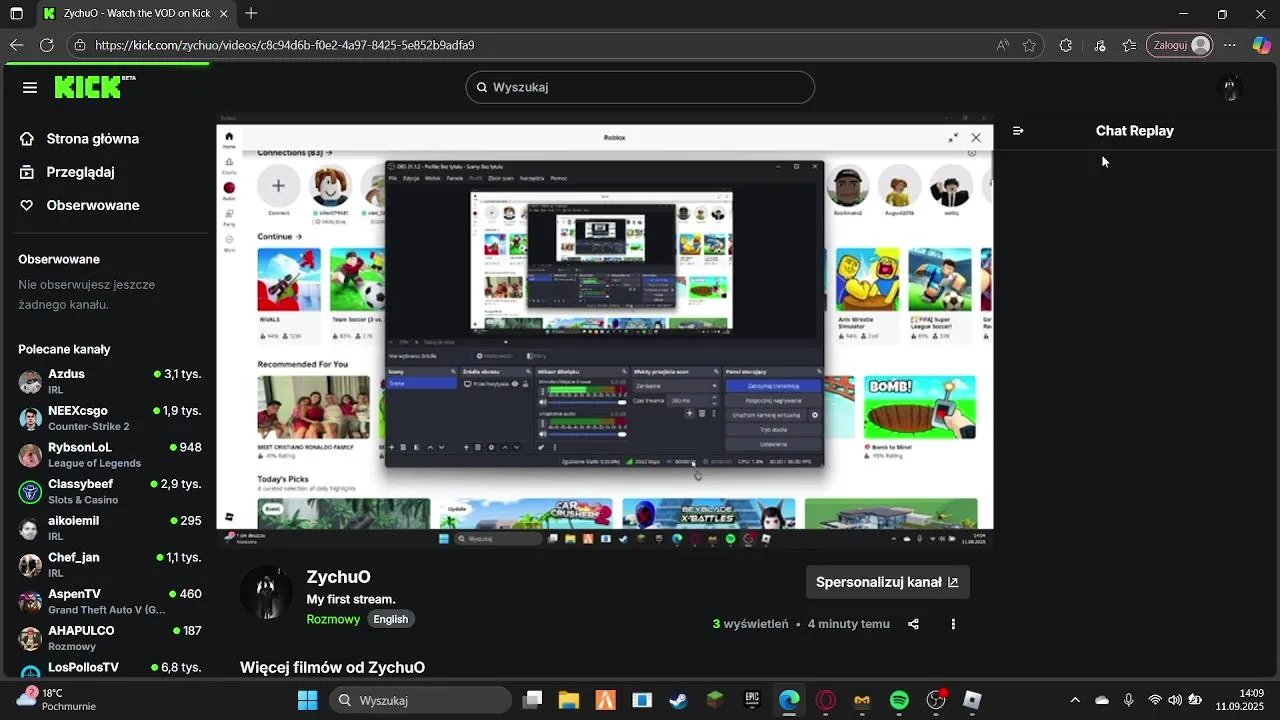1280x720 pixels.
Task: Open aikoiemil recommended channel
Action: (x=110, y=528)
